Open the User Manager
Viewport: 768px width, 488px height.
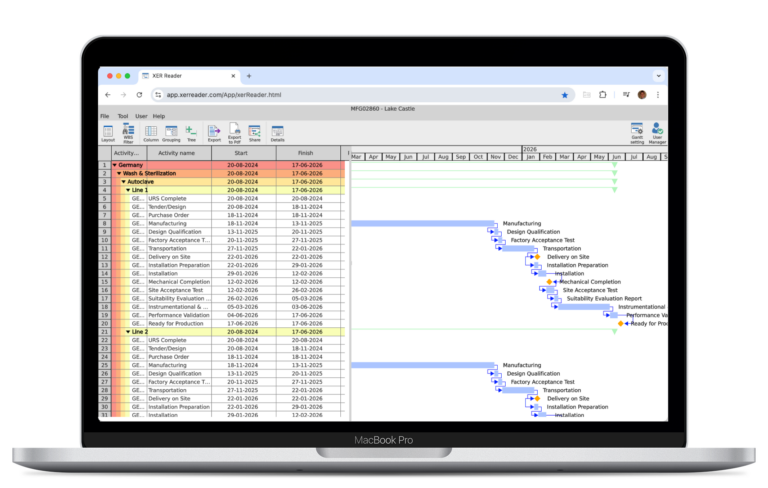(657, 132)
